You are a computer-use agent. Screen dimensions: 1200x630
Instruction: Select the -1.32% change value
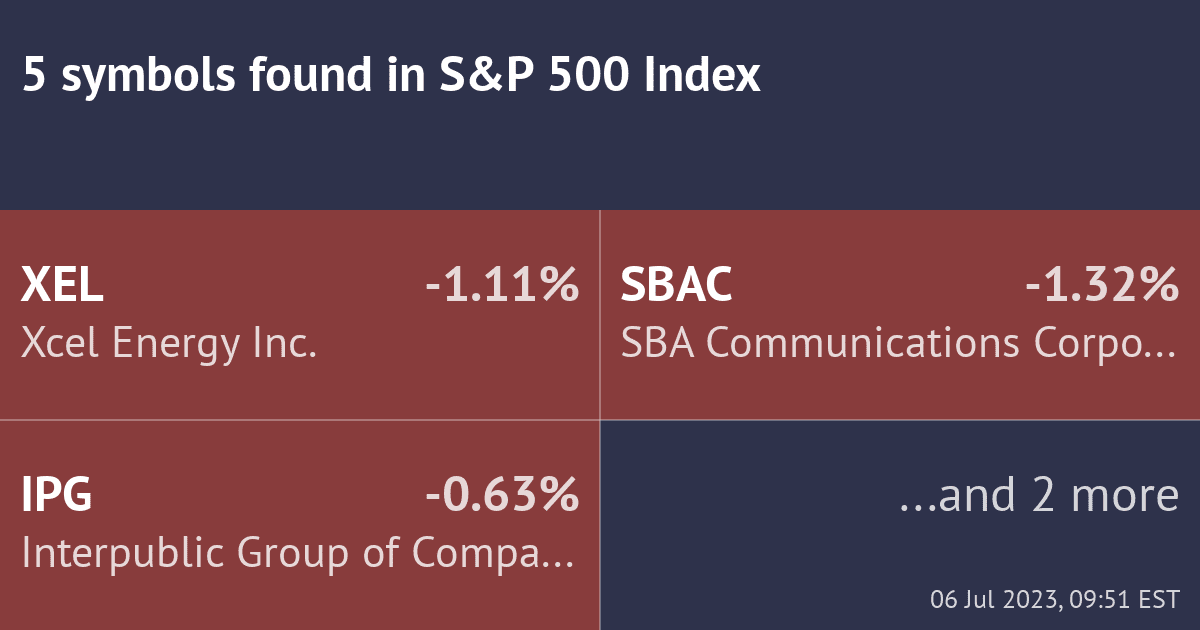1102,287
